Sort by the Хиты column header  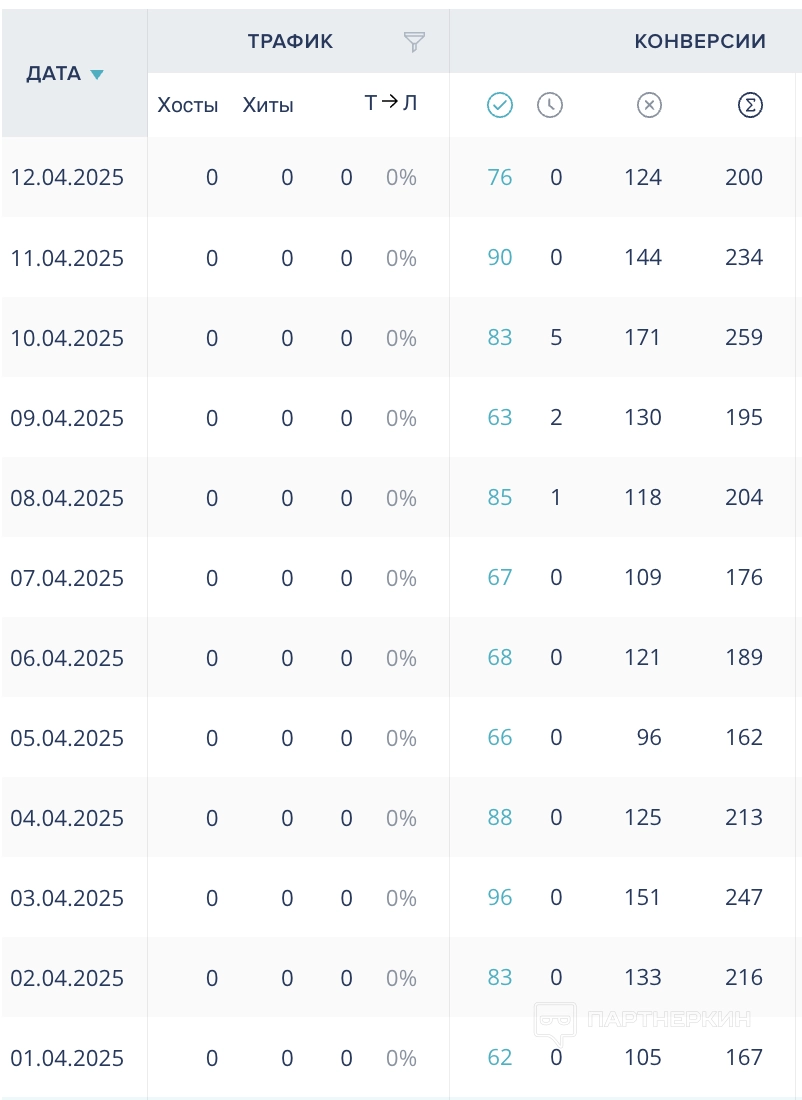[x=268, y=105]
